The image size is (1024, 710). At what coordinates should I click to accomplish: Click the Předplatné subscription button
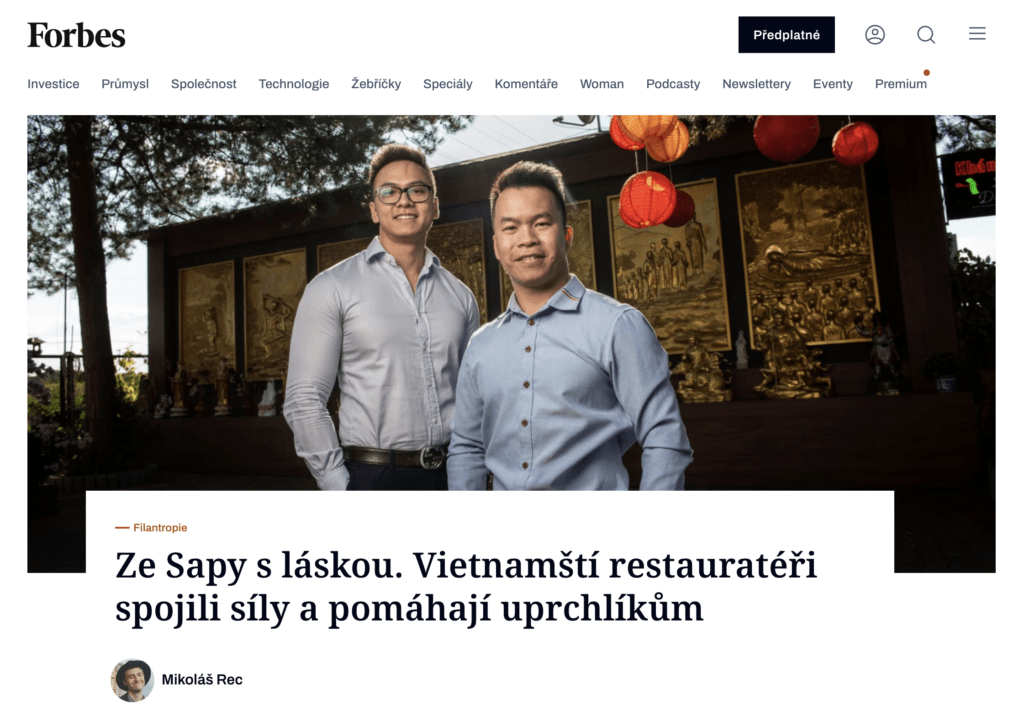pyautogui.click(x=786, y=35)
